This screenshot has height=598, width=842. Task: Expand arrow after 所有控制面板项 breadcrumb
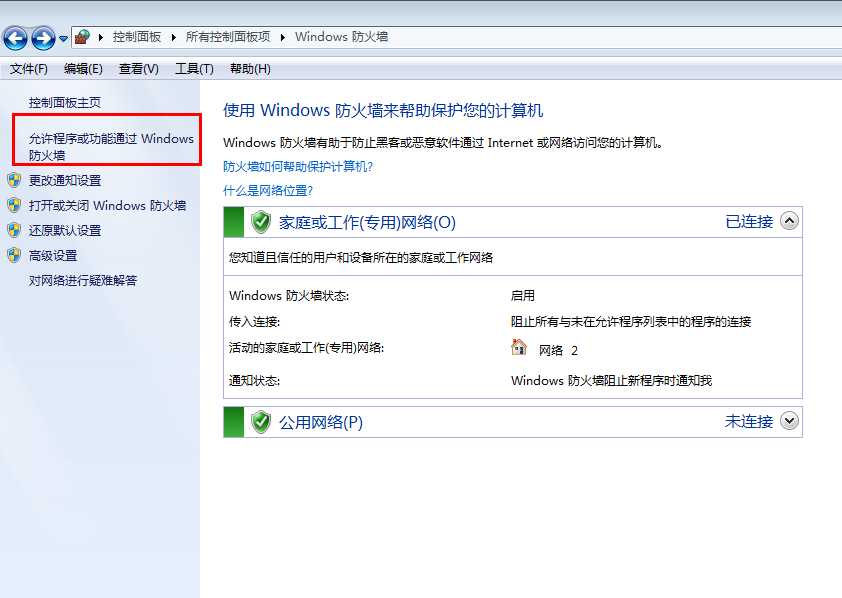[283, 37]
